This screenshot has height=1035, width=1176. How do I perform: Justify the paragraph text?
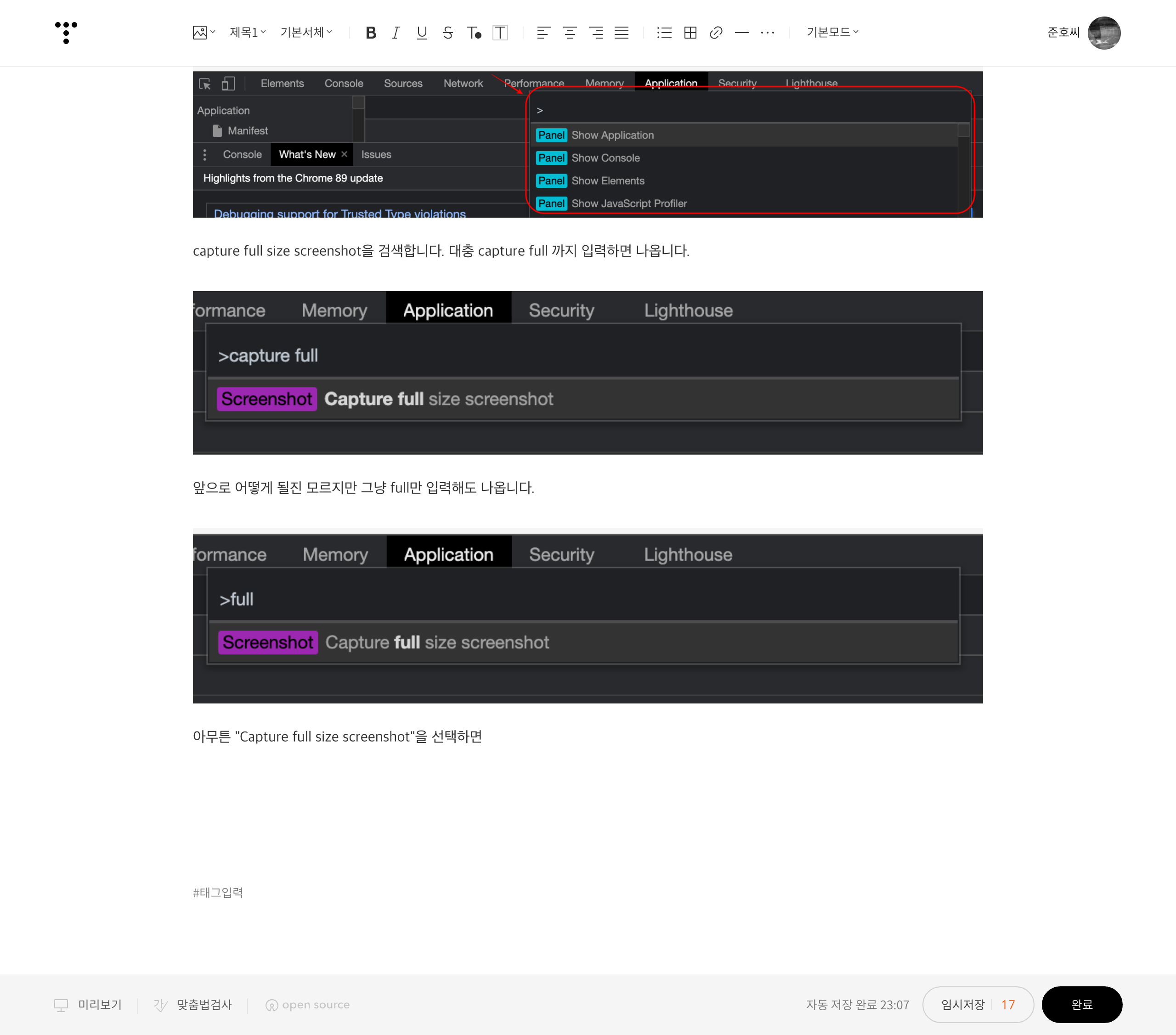622,33
